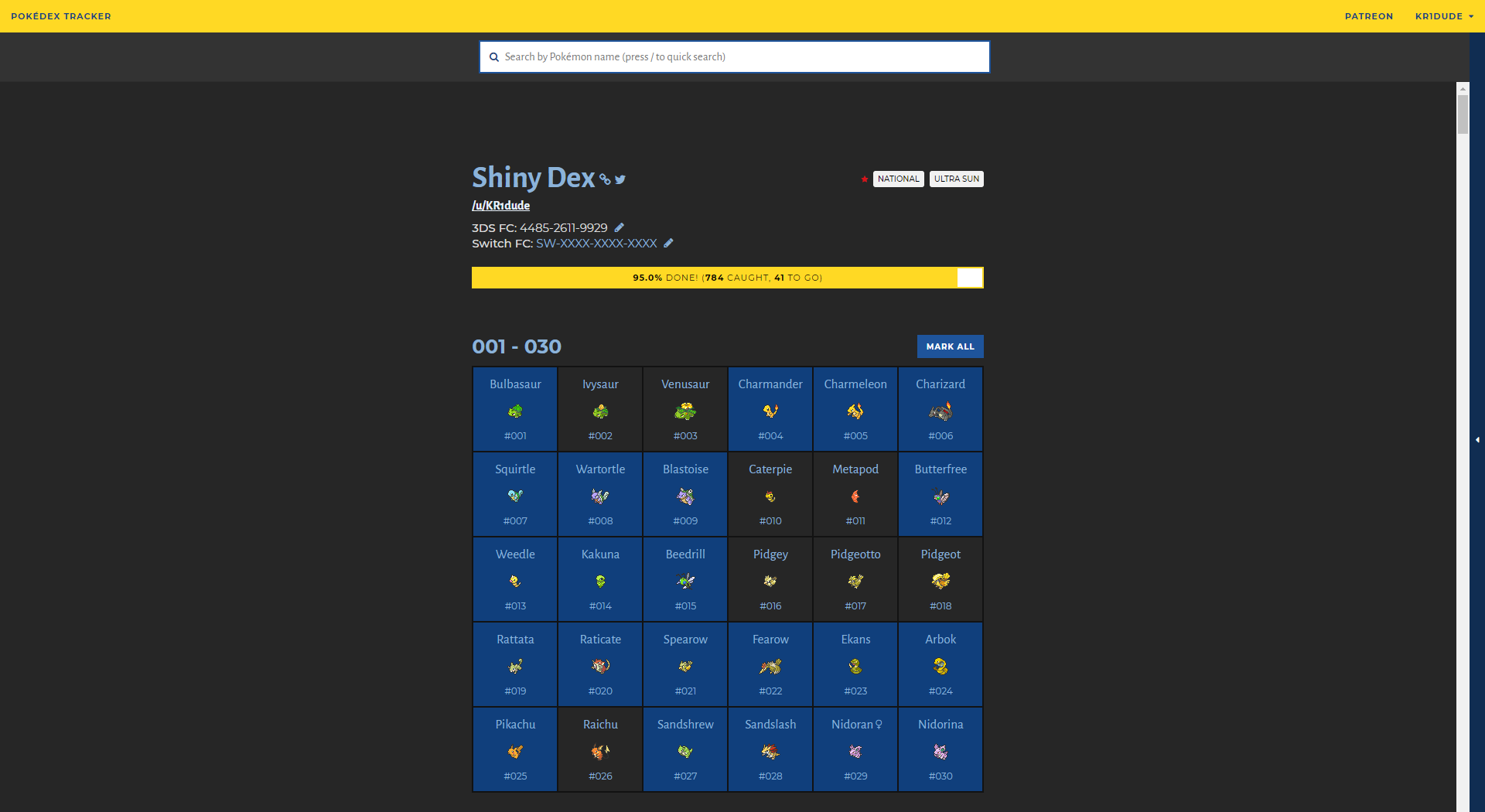Toggle Caterpie #010 as caught
The height and width of the screenshot is (812, 1485).
click(770, 494)
